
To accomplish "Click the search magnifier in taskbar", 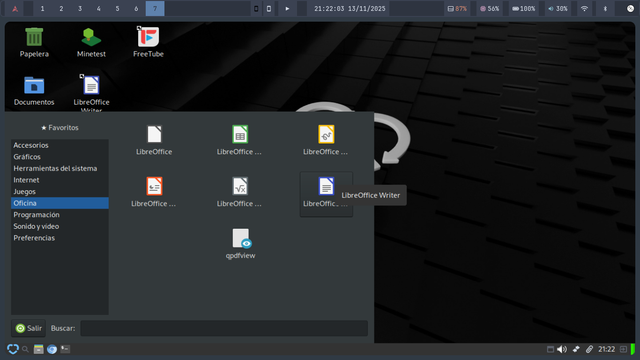I will pyautogui.click(x=25, y=349).
